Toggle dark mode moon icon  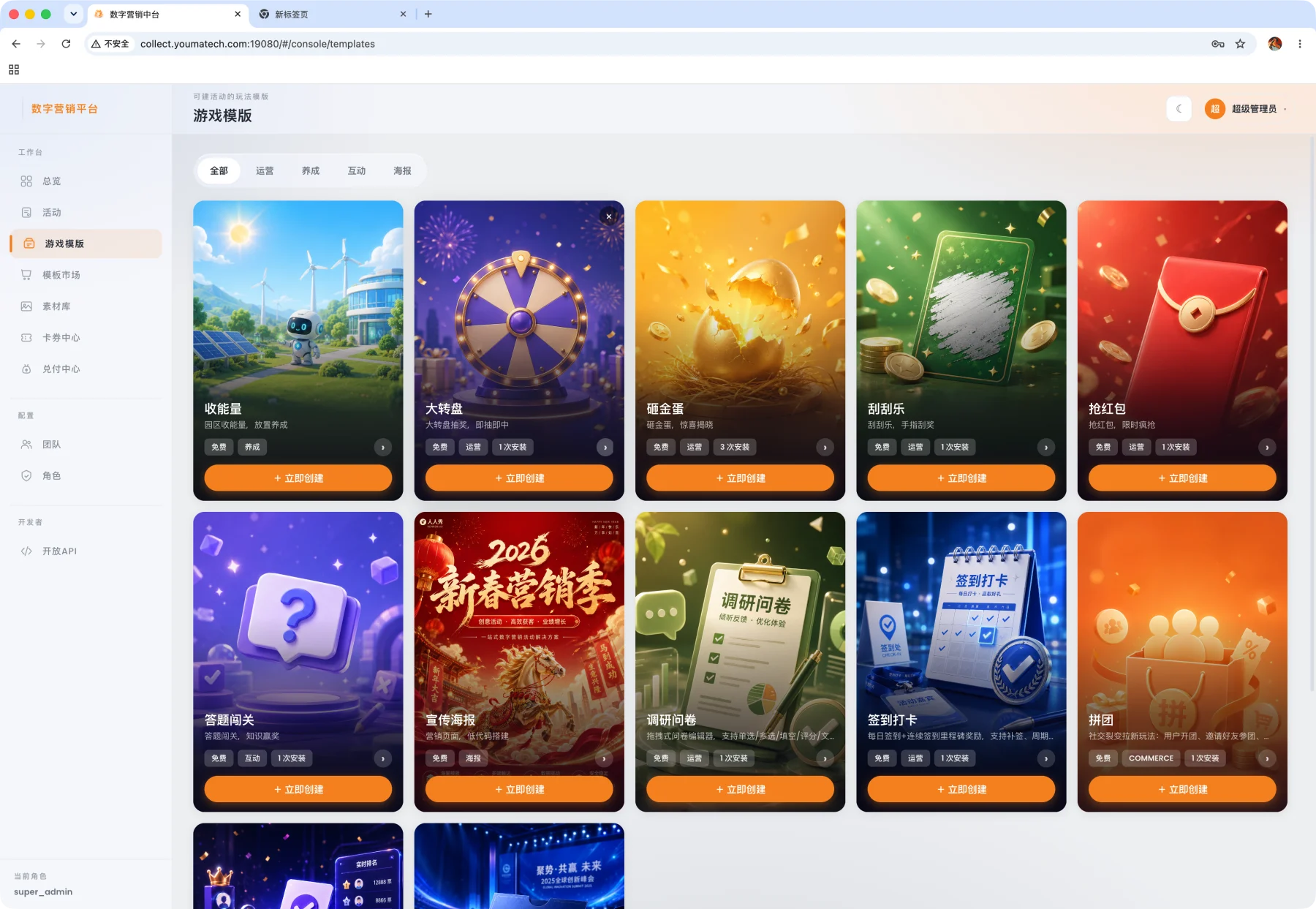pyautogui.click(x=1179, y=109)
